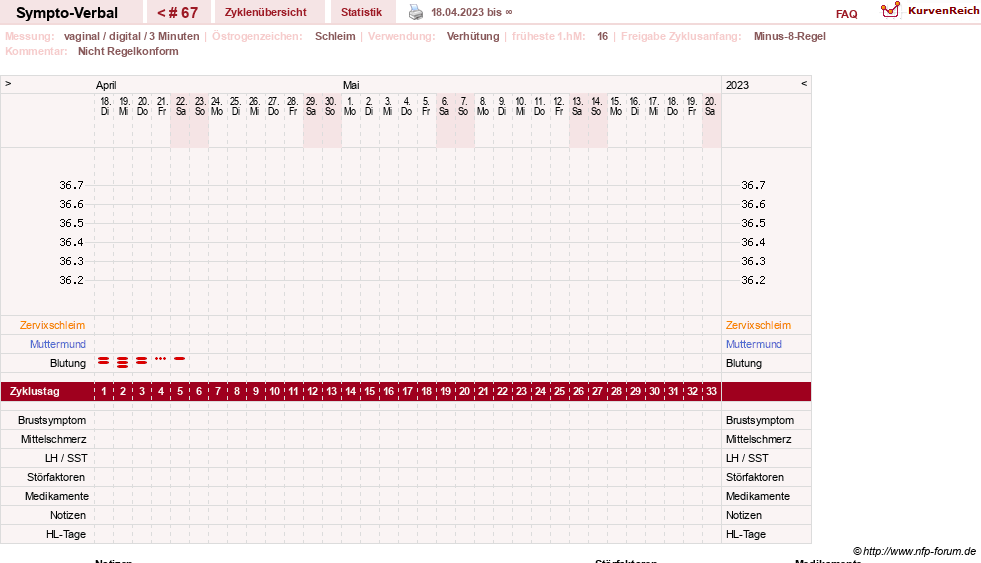Click the date header 1. Mo in Mai

coord(350,106)
